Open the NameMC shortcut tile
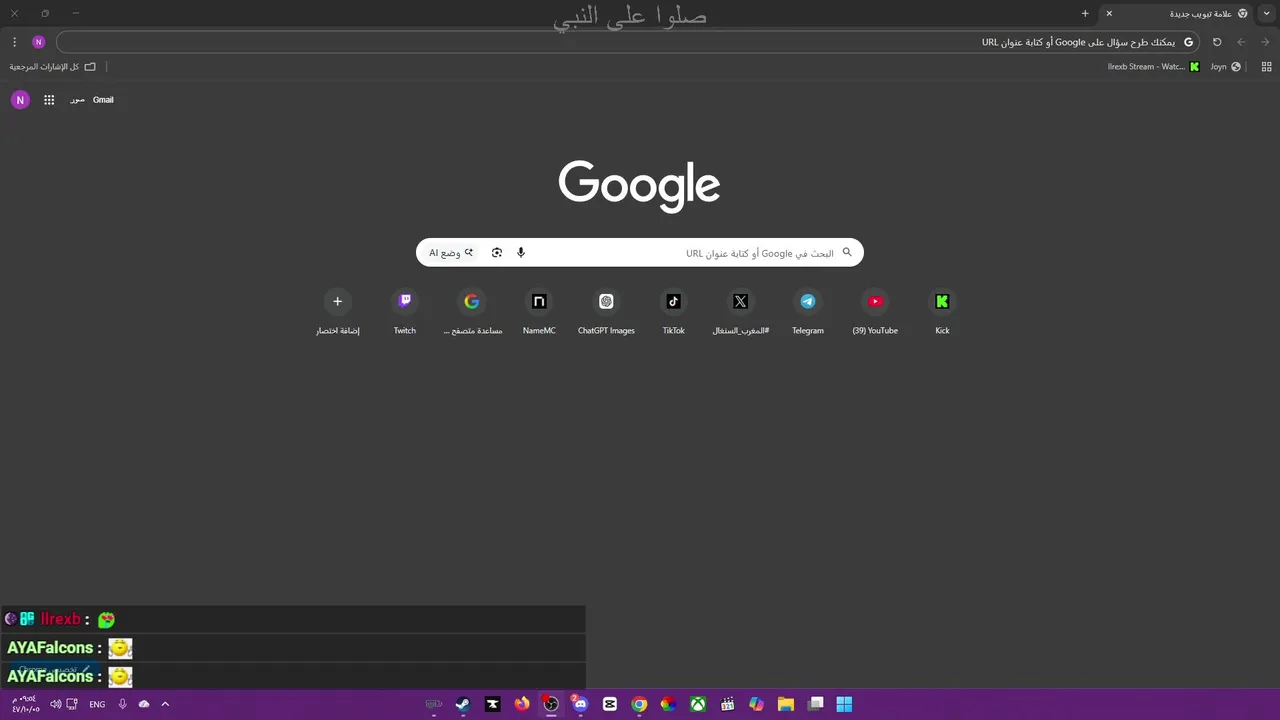 coord(539,301)
